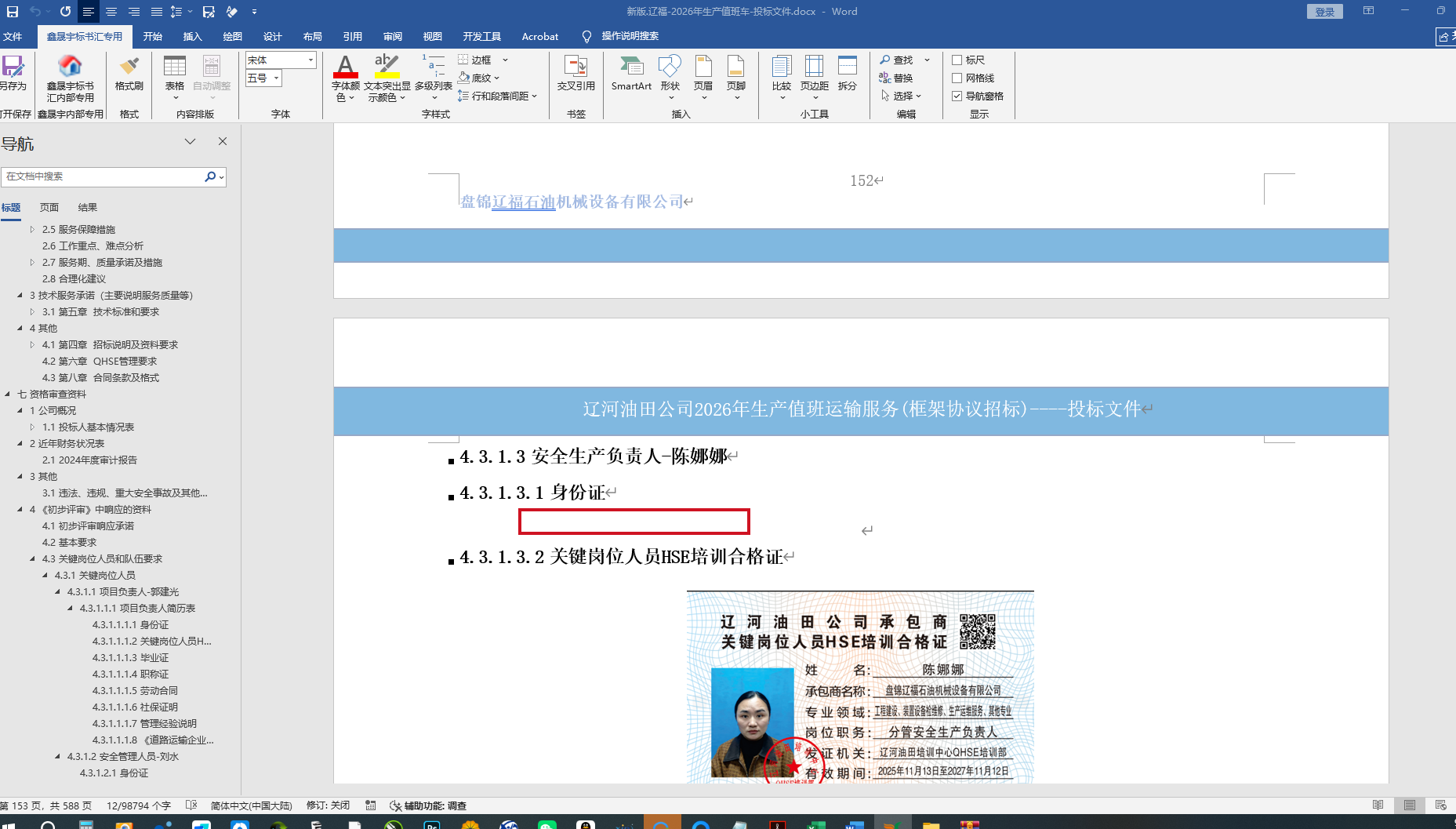Click the 登录 sign-in button
This screenshot has width=1456, height=829.
pyautogui.click(x=1325, y=12)
